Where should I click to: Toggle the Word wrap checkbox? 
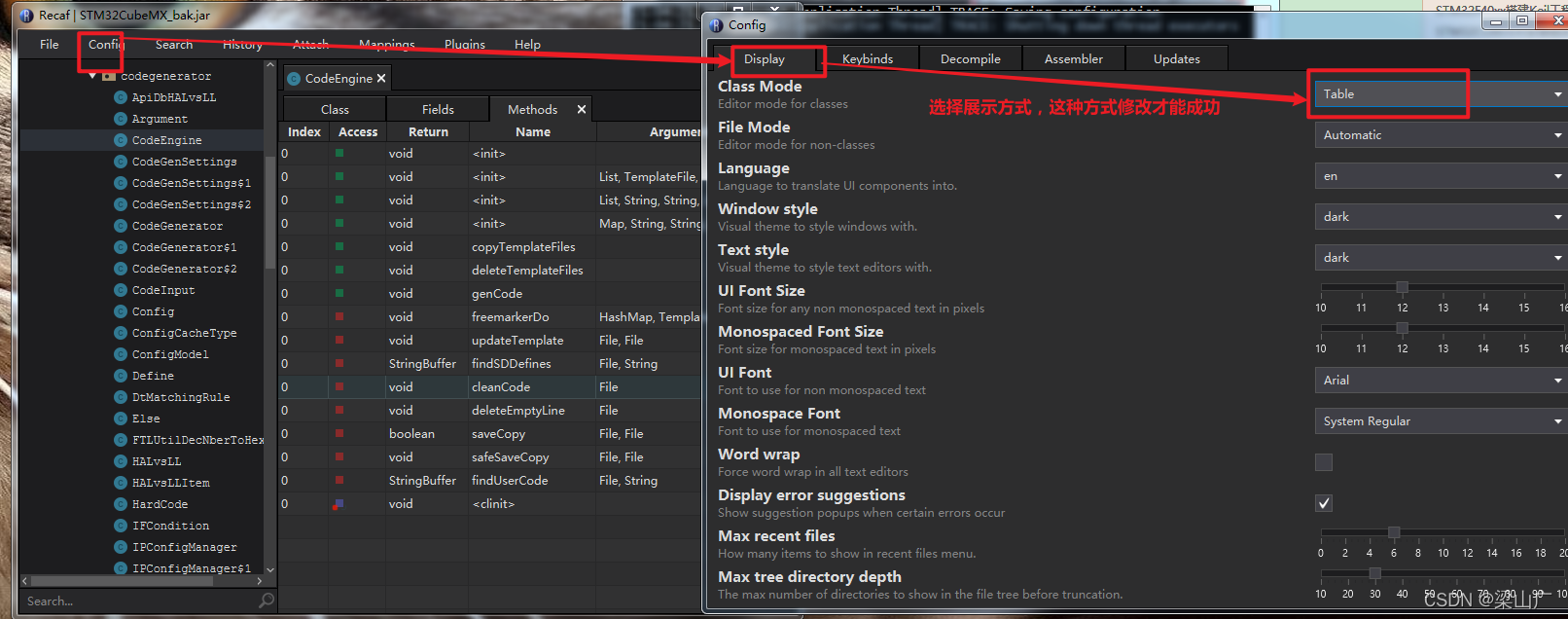tap(1324, 462)
